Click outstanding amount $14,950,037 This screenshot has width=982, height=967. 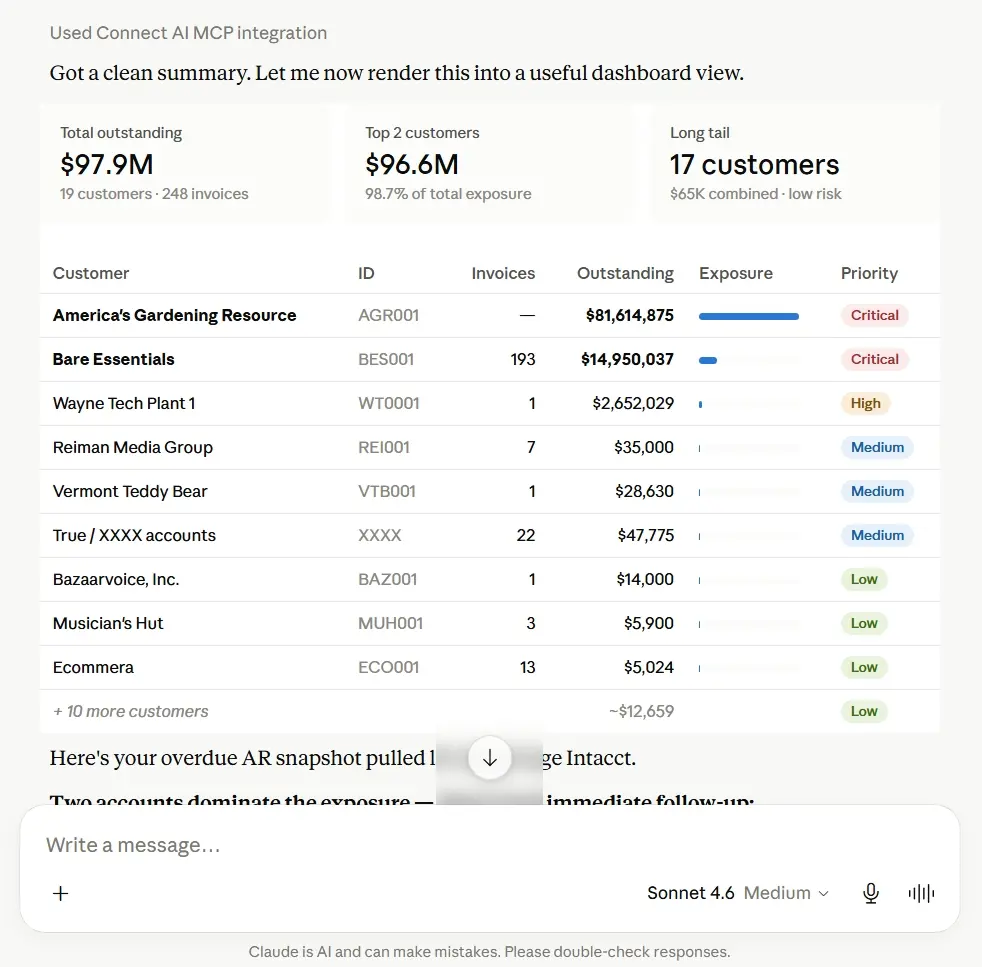pos(627,359)
